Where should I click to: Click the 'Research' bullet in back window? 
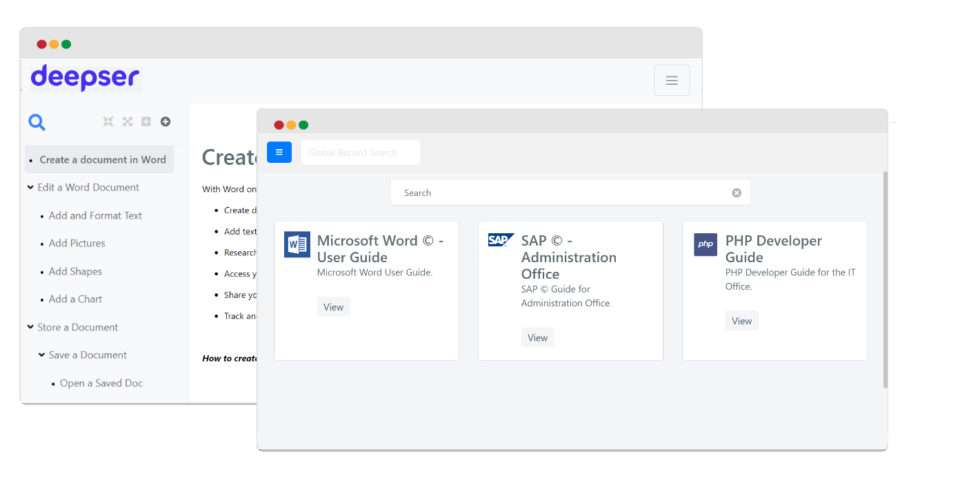[x=240, y=252]
